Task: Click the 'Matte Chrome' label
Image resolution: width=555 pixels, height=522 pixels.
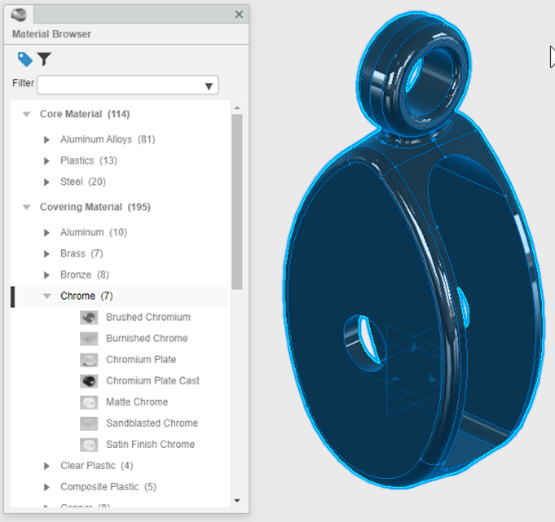Action: (x=137, y=402)
